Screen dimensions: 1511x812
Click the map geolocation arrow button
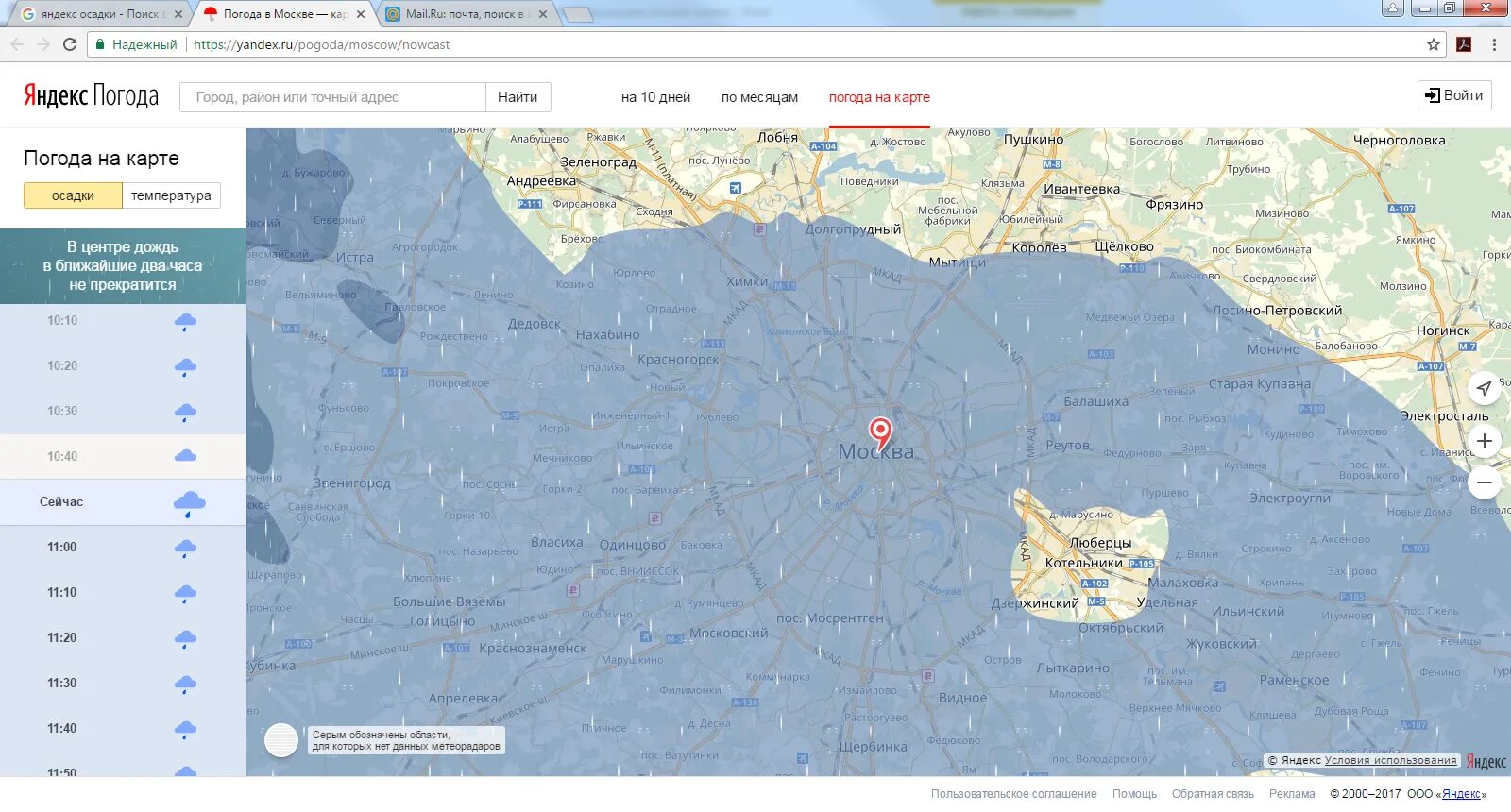[1485, 388]
